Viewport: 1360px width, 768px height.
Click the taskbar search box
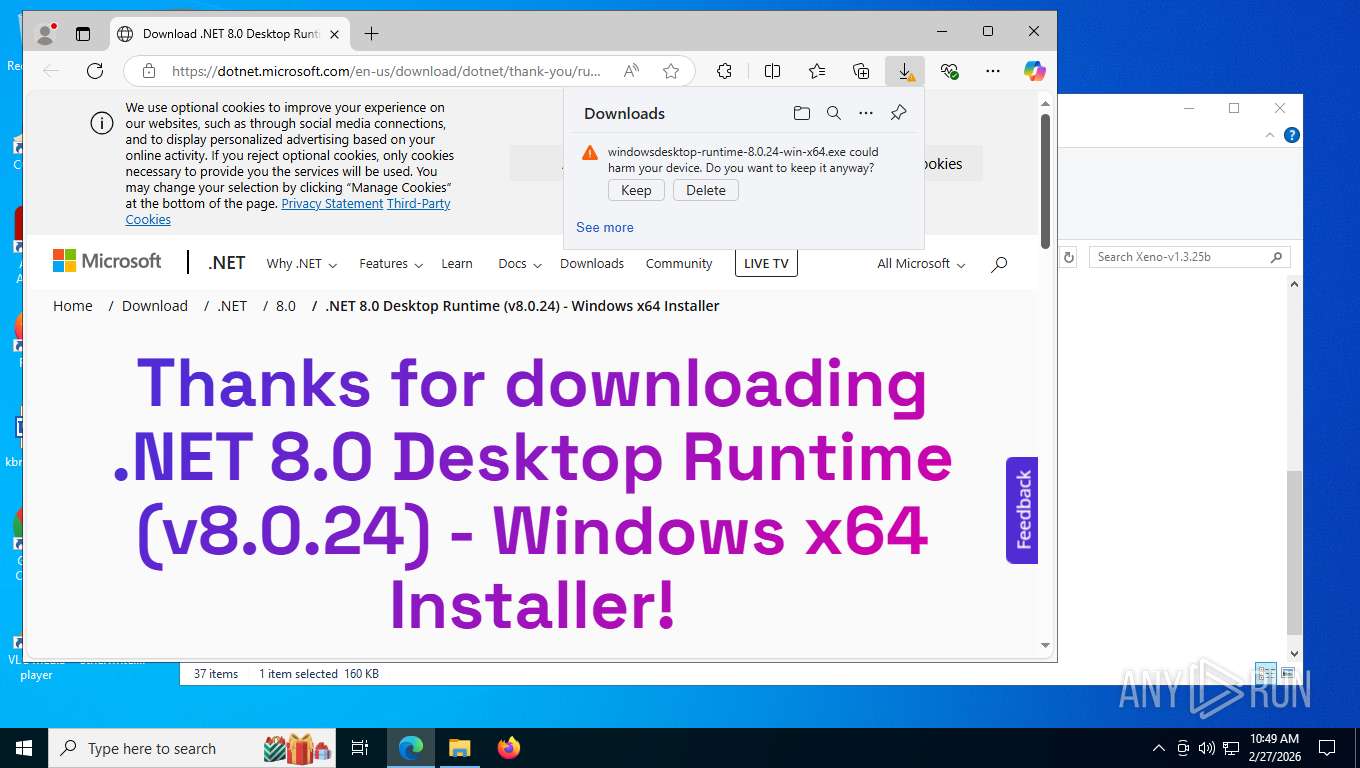coord(194,748)
